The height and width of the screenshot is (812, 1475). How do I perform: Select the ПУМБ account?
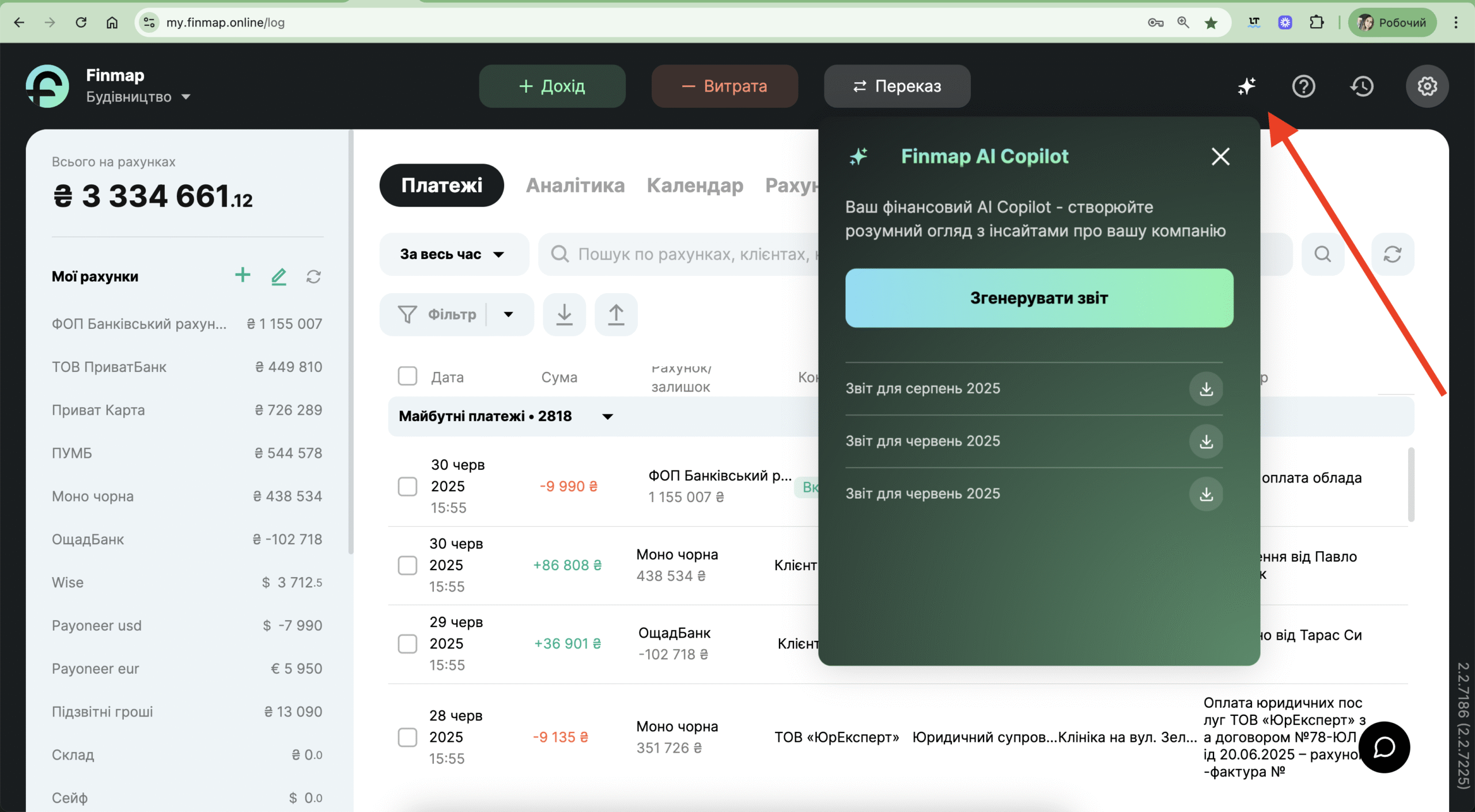[187, 454]
